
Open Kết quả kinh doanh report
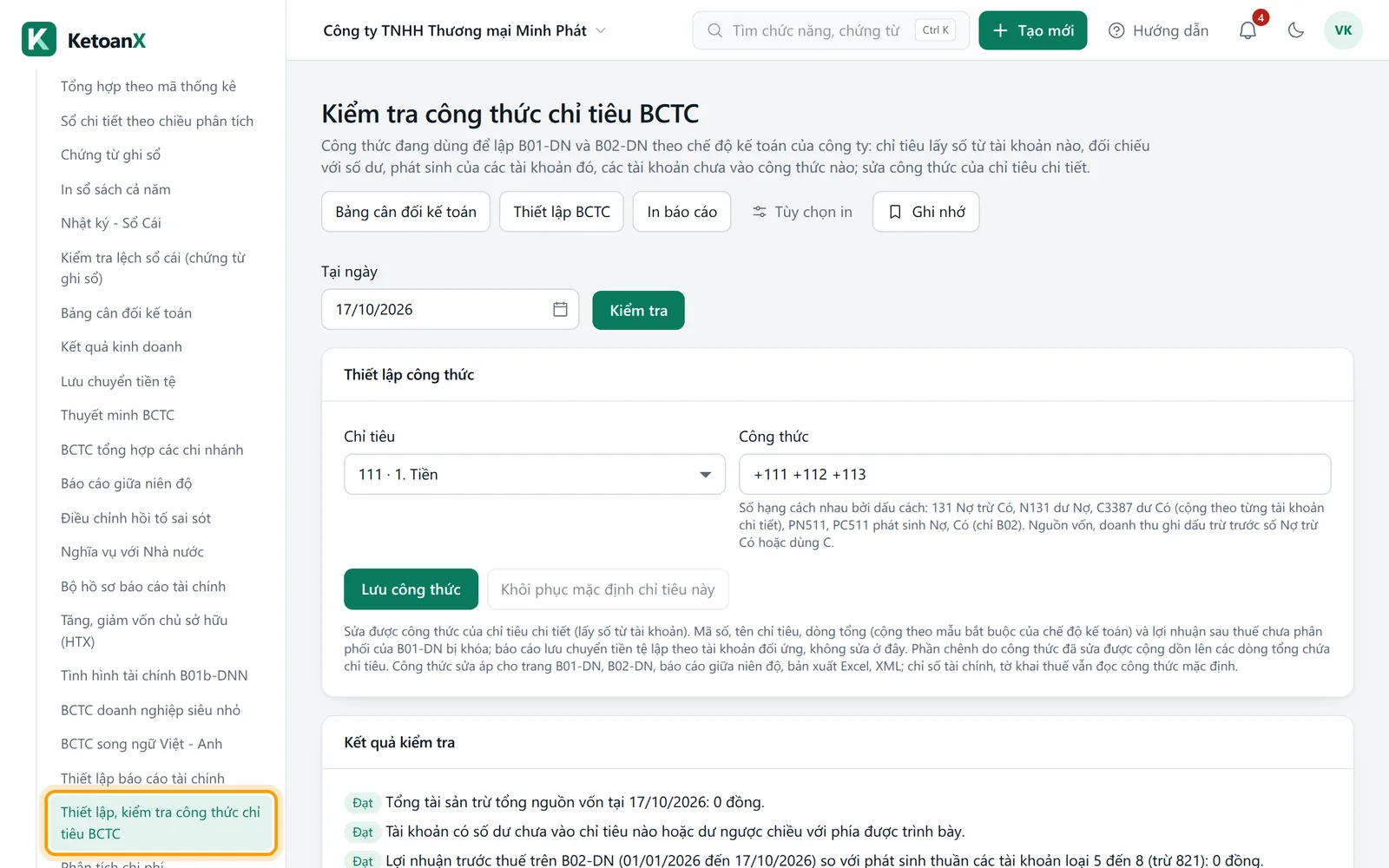122,346
